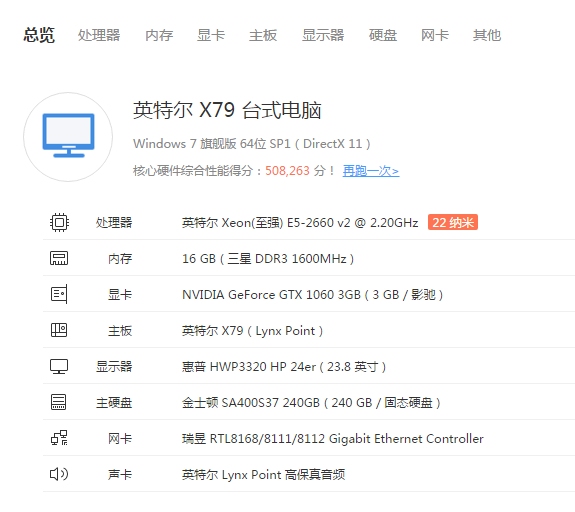Screen dimensions: 575x512
Task: Click the graphics card icon for 显卡
Action: pos(59,294)
